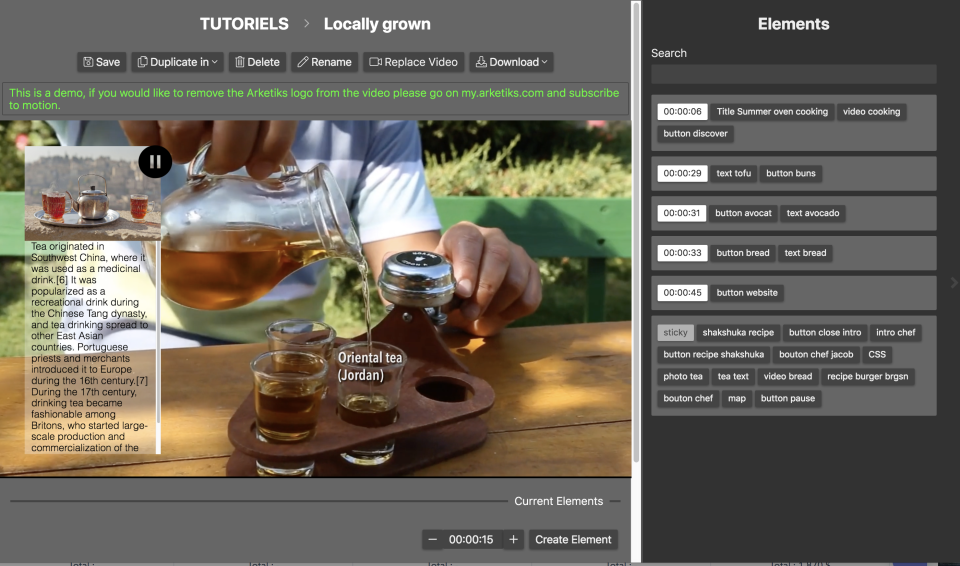This screenshot has height=566, width=960.
Task: Collapse the Elements panel with the side arrow
Action: (953, 283)
